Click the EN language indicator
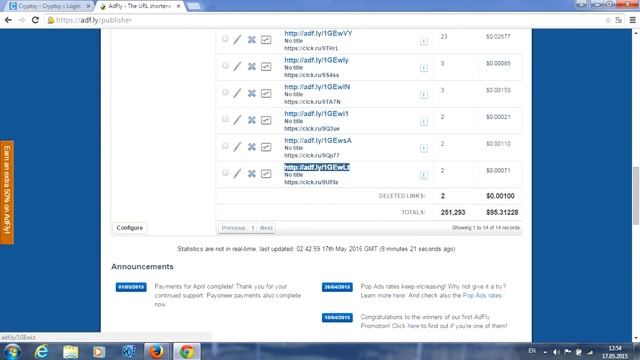Screen dimensions: 640x360 click(532, 351)
